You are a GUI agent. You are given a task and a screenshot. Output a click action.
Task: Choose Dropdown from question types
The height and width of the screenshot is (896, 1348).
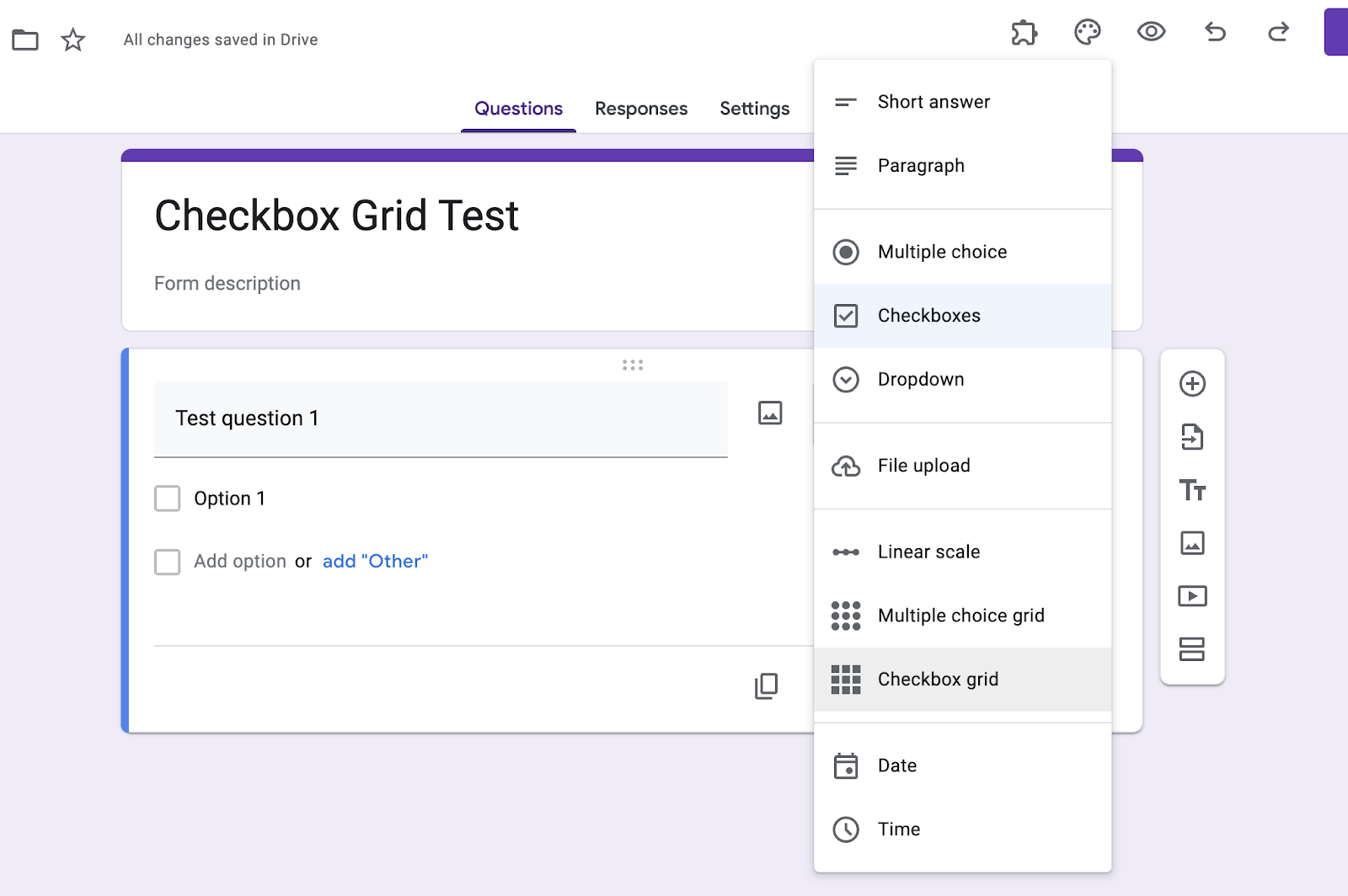coord(921,380)
